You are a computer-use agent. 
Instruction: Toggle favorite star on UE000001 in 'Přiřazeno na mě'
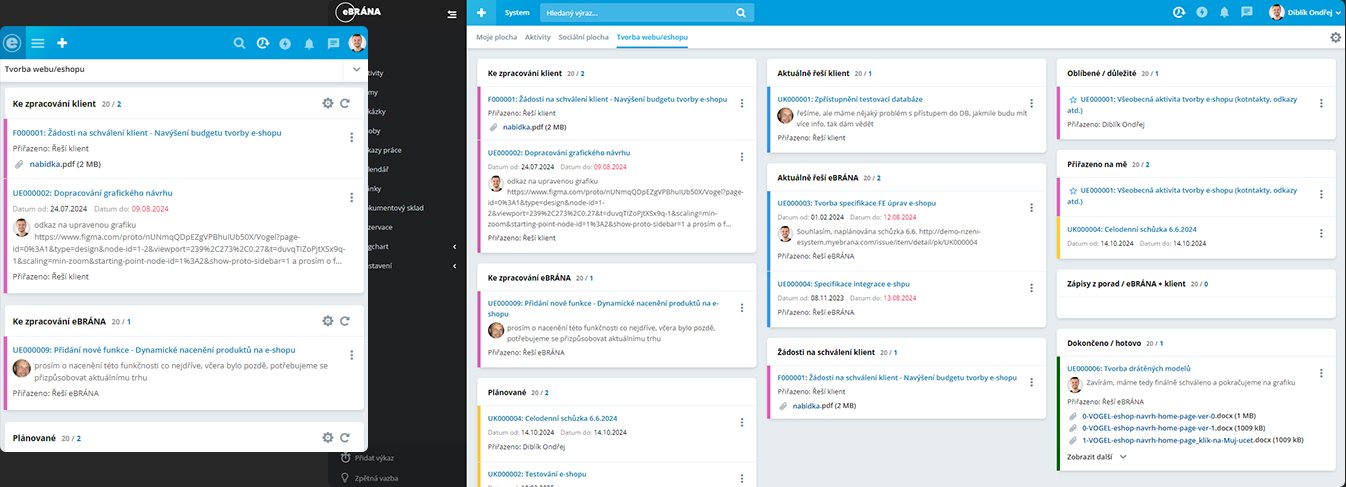click(1073, 190)
